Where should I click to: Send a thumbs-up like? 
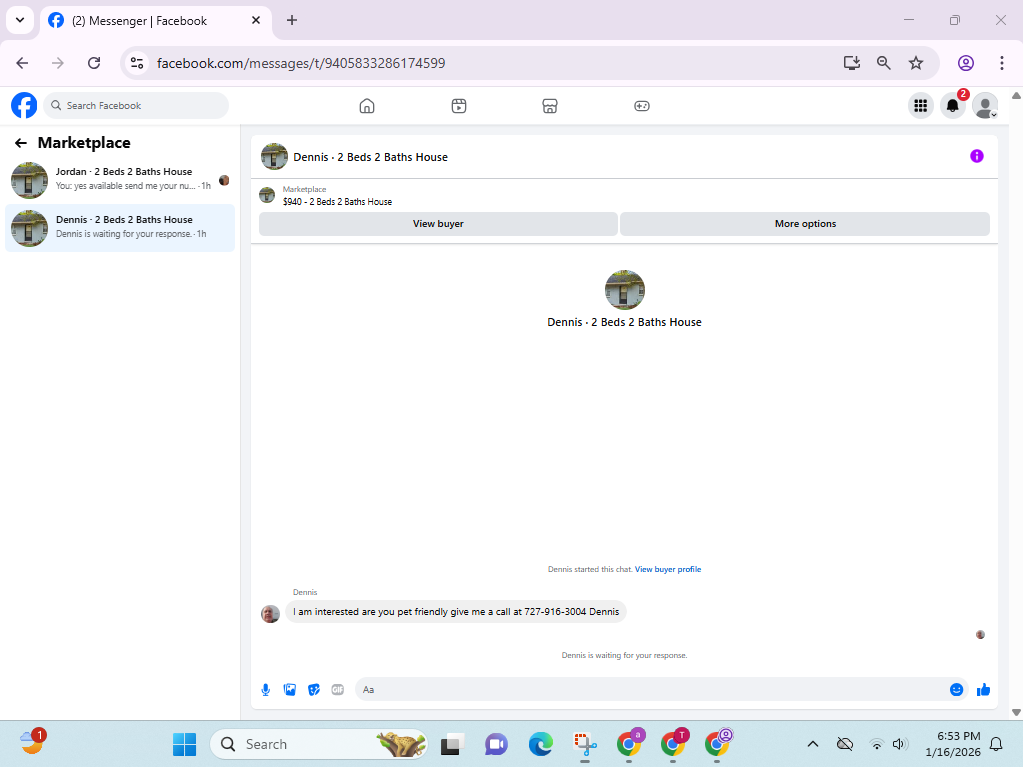[983, 689]
